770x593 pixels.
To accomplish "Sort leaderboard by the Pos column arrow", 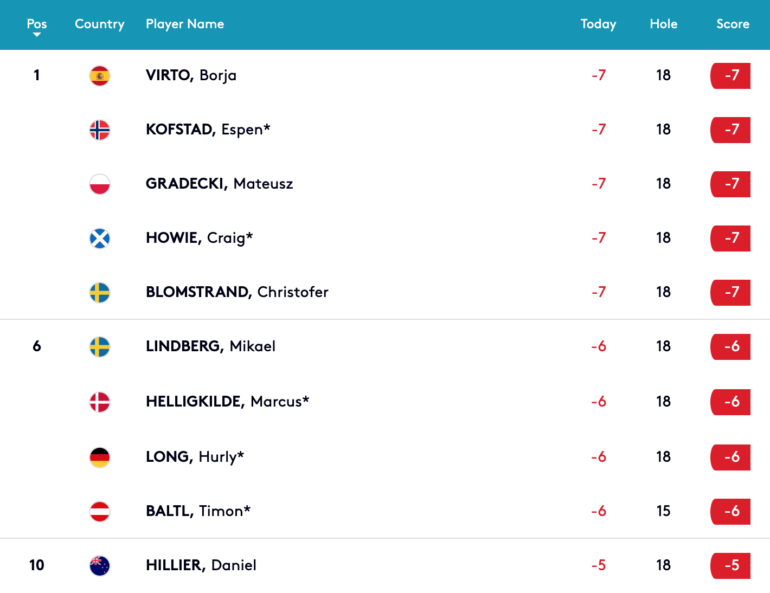I will [37, 34].
